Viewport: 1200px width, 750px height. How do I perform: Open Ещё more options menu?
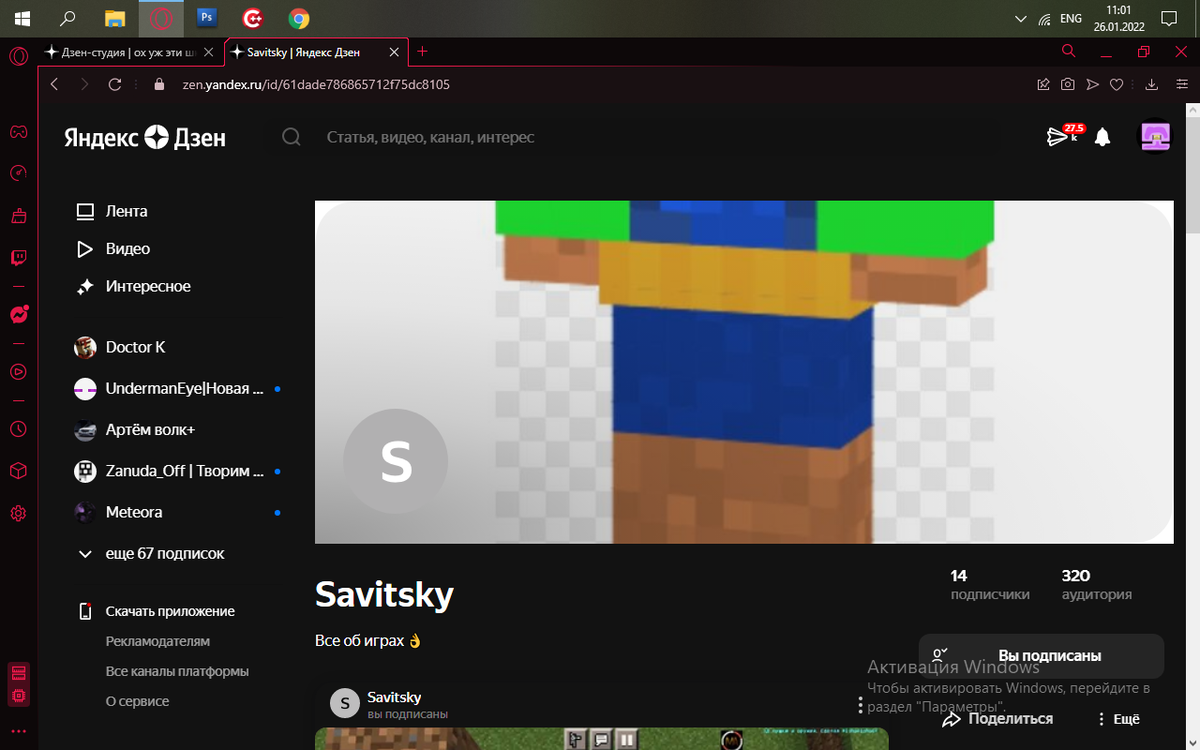pos(1118,719)
